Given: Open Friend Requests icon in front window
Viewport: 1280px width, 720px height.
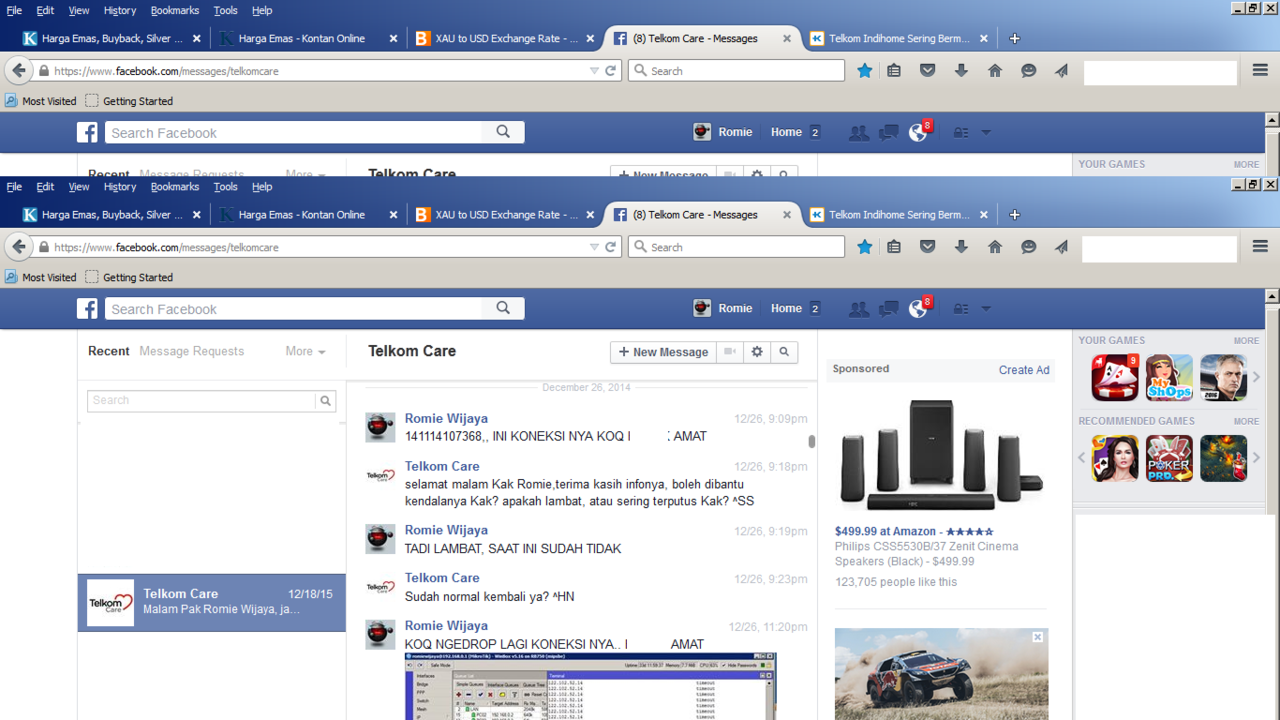Looking at the screenshot, I should pos(858,309).
